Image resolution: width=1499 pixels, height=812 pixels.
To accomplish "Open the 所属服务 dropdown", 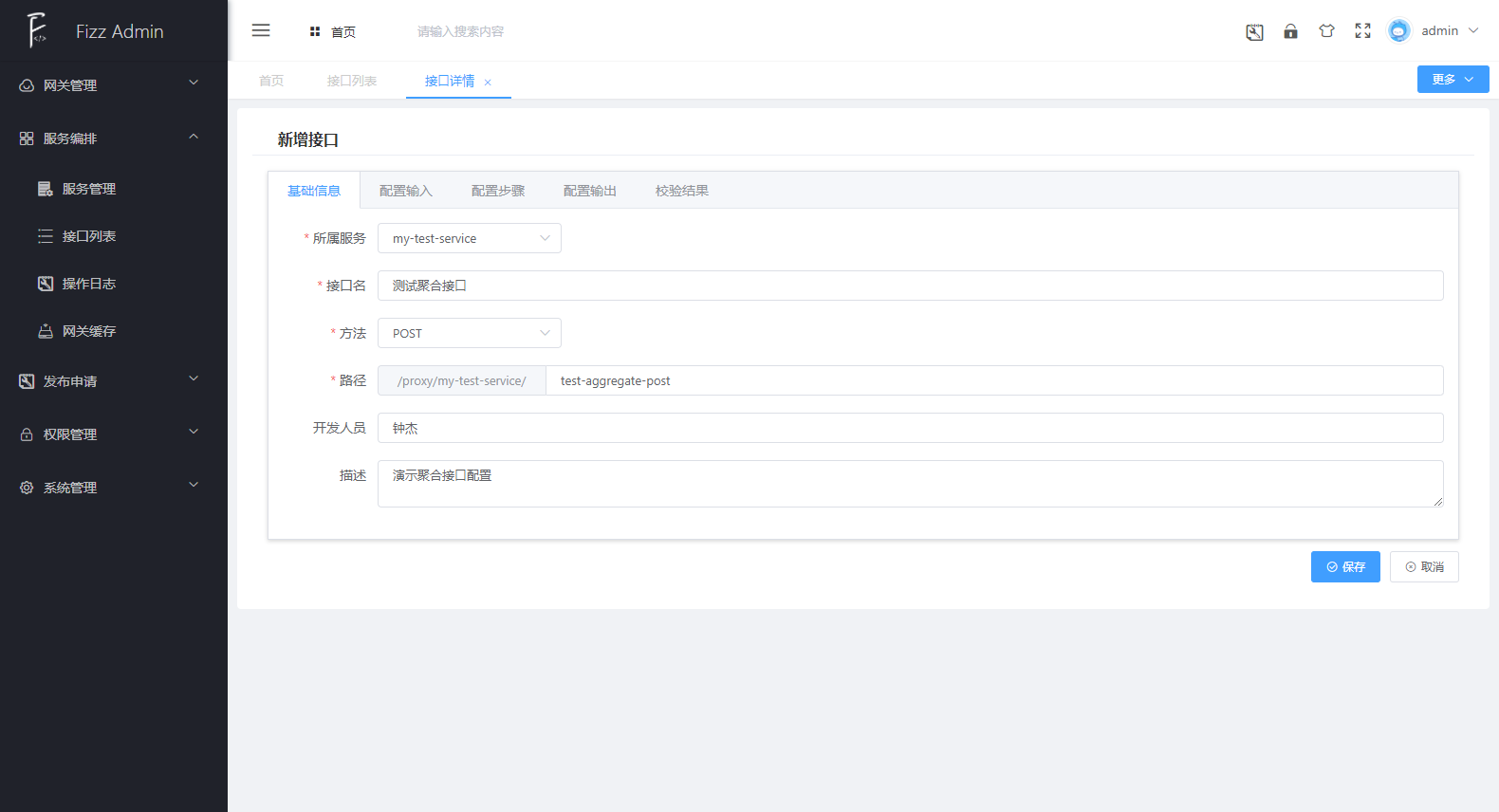I will tap(469, 238).
